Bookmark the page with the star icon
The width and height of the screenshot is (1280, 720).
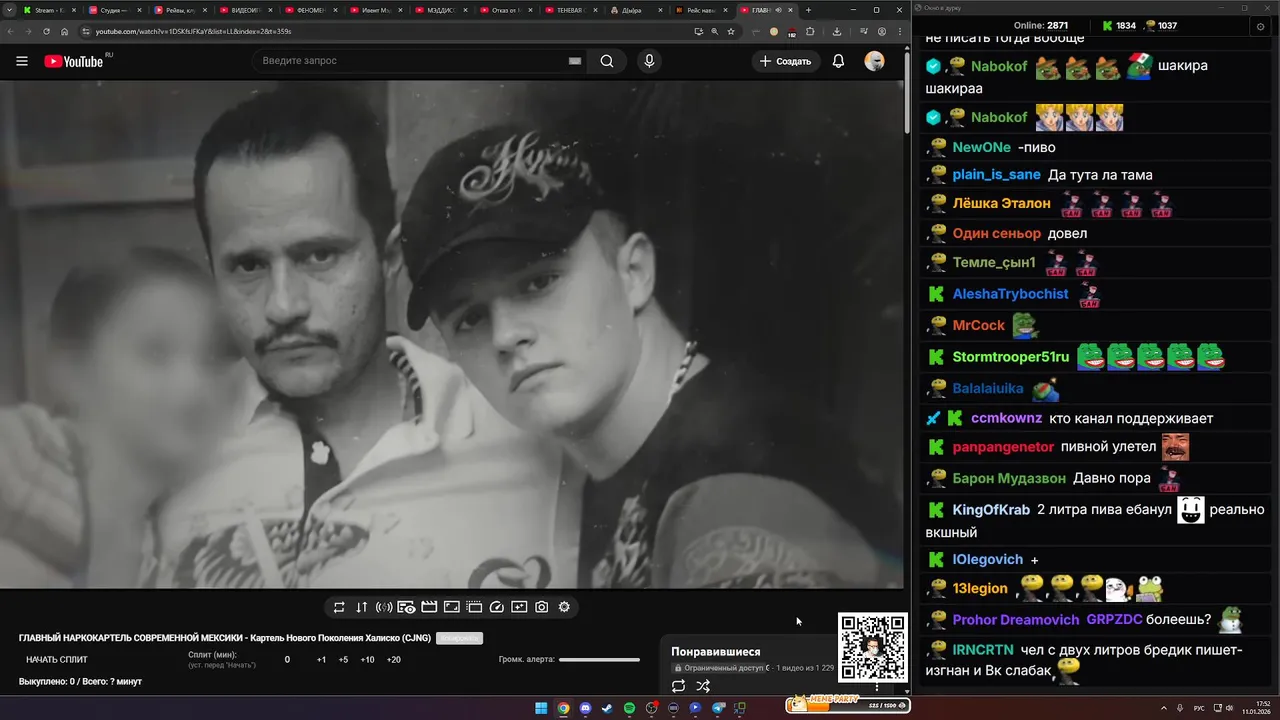pos(731,31)
